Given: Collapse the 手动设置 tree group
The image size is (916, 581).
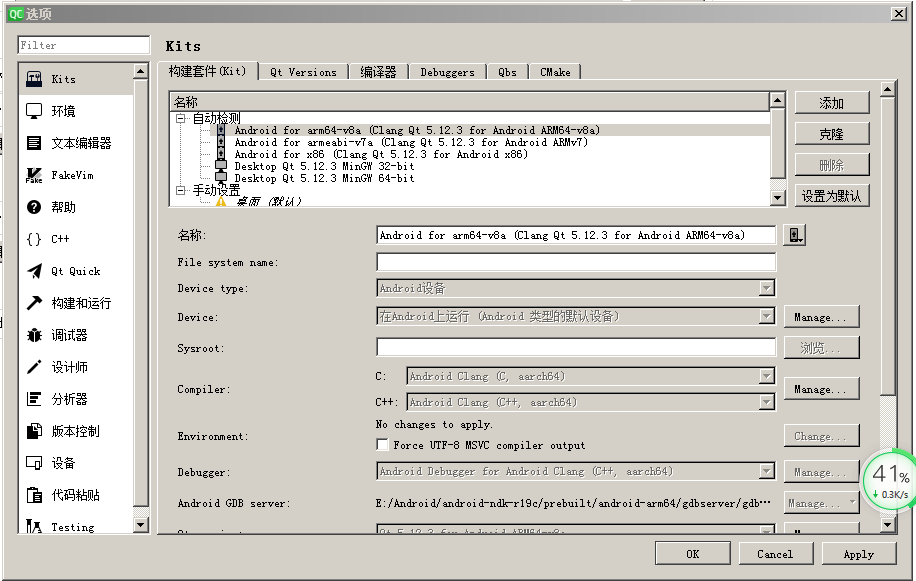Looking at the screenshot, I should pyautogui.click(x=181, y=190).
